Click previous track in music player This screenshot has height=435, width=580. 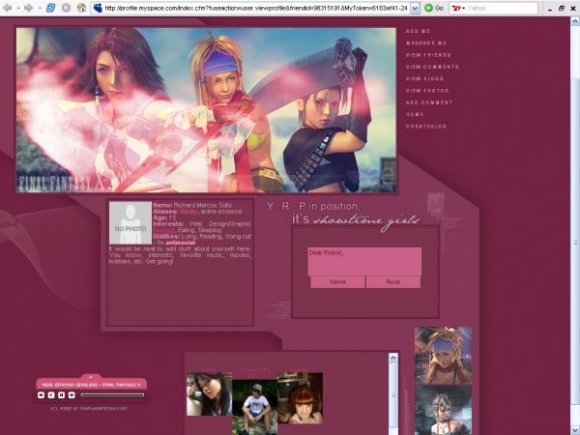(41, 395)
